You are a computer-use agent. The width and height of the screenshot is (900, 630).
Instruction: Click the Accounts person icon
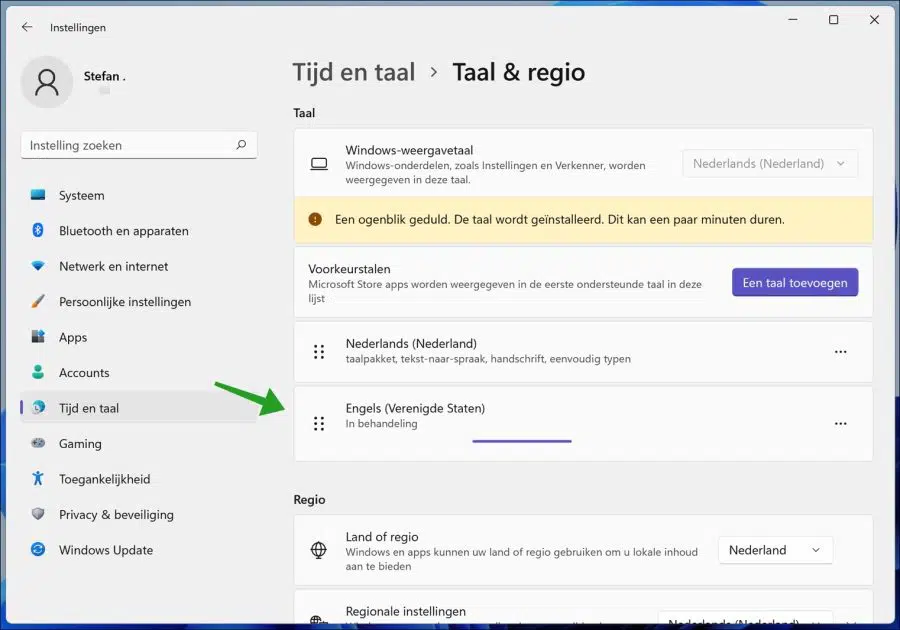[x=38, y=372]
